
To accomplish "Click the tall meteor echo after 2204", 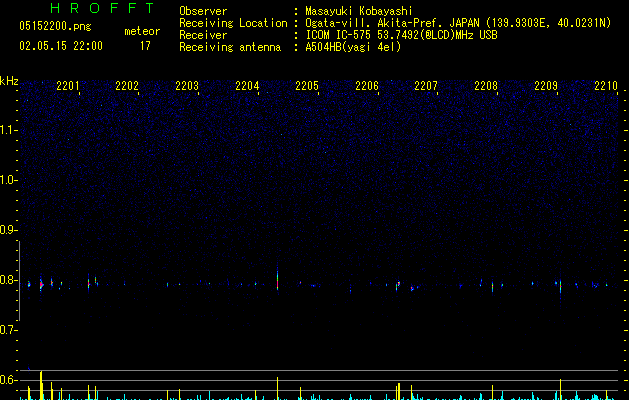I will coord(277,277).
